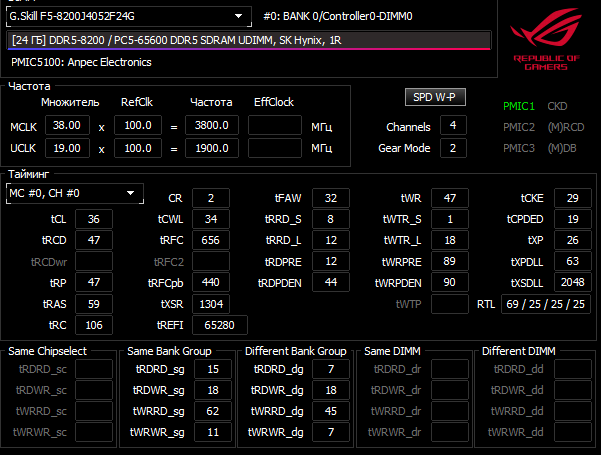Click the tCWL value 34
The image size is (601, 455).
tap(211, 219)
